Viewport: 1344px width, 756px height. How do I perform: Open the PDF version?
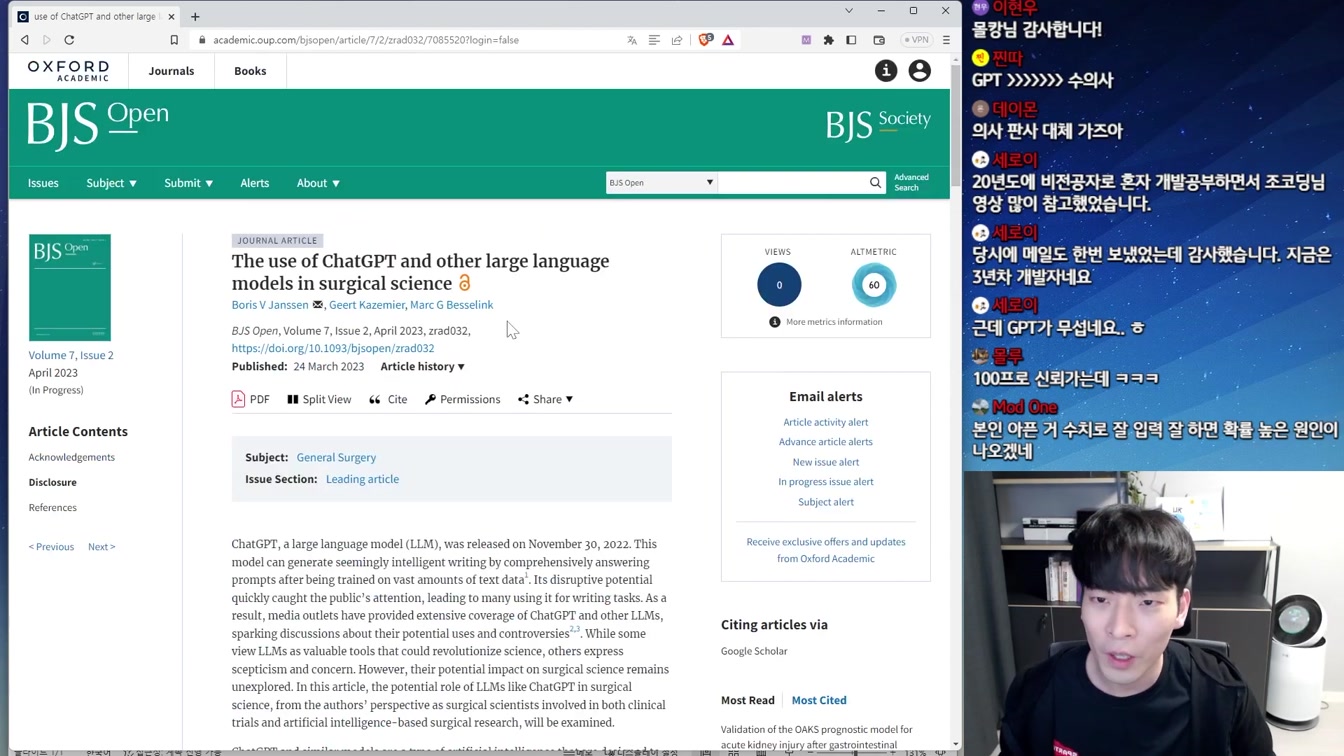[251, 399]
